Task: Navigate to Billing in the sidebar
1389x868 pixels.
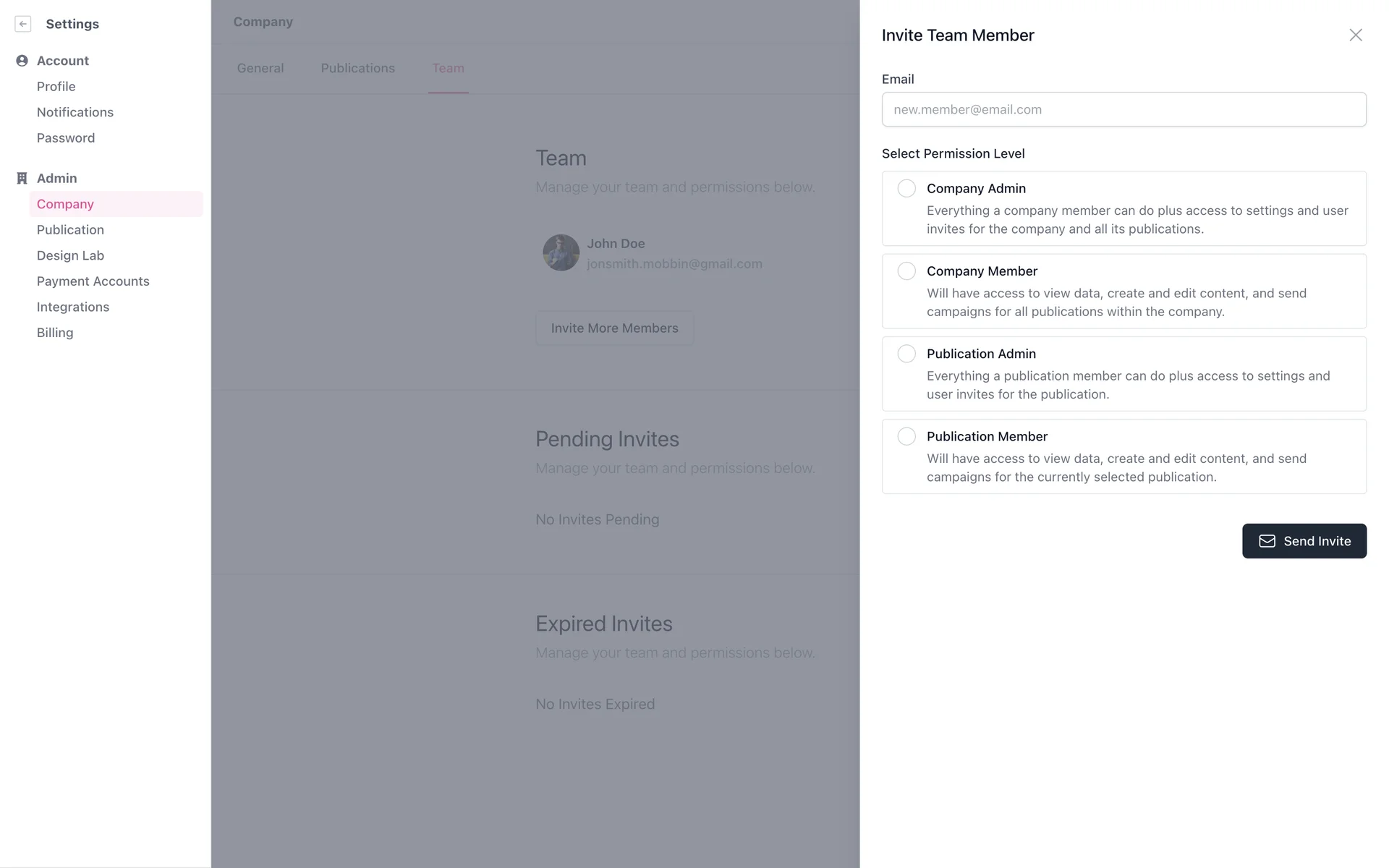Action: 55,333
